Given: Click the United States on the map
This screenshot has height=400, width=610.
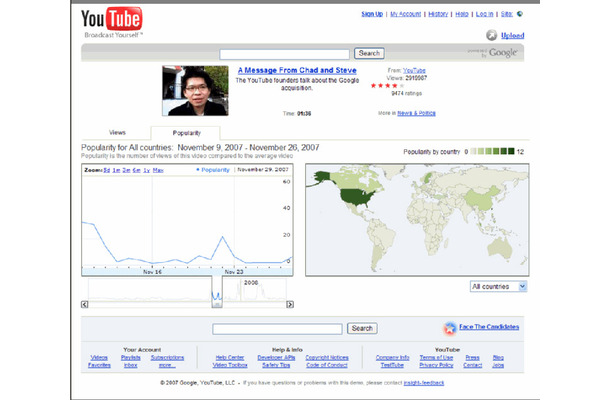Looking at the screenshot, I should tap(357, 196).
